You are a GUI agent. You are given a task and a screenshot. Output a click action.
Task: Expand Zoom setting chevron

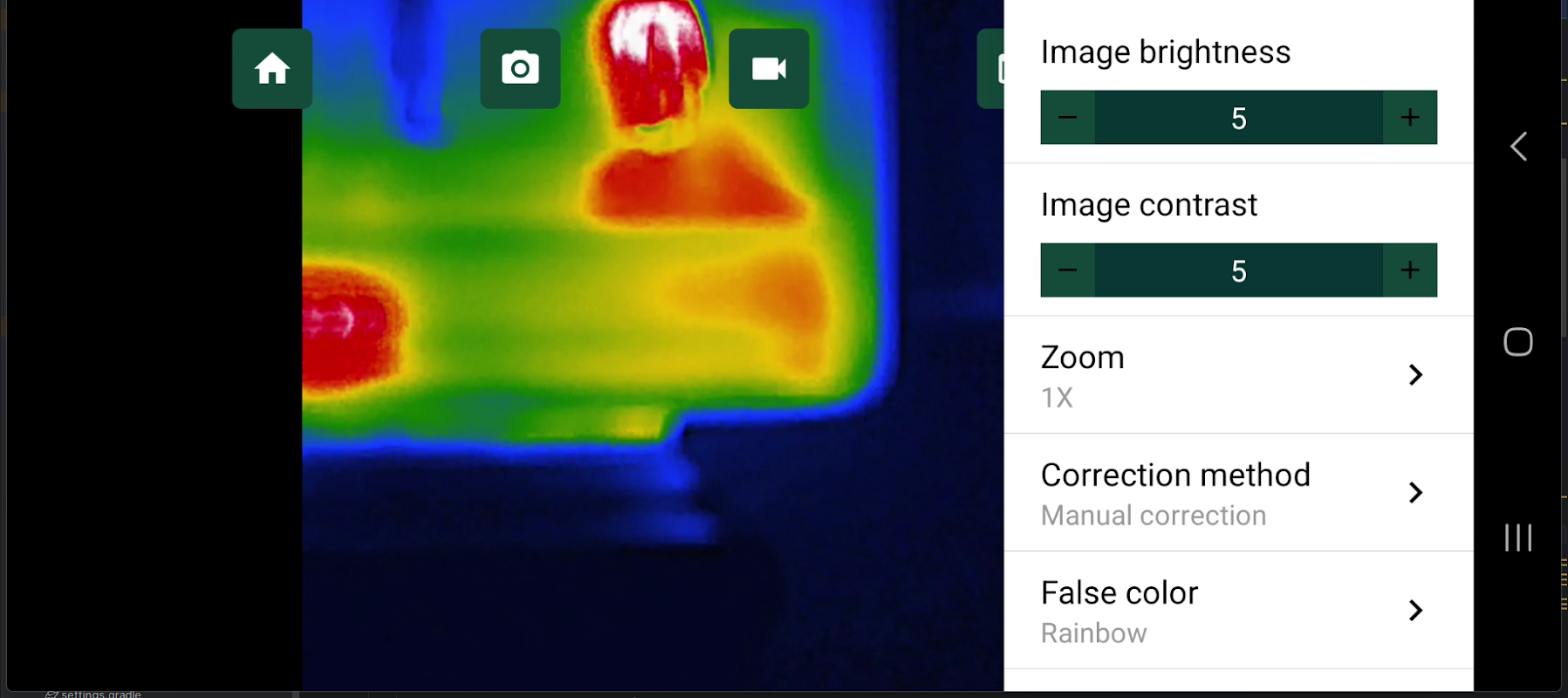(1415, 375)
